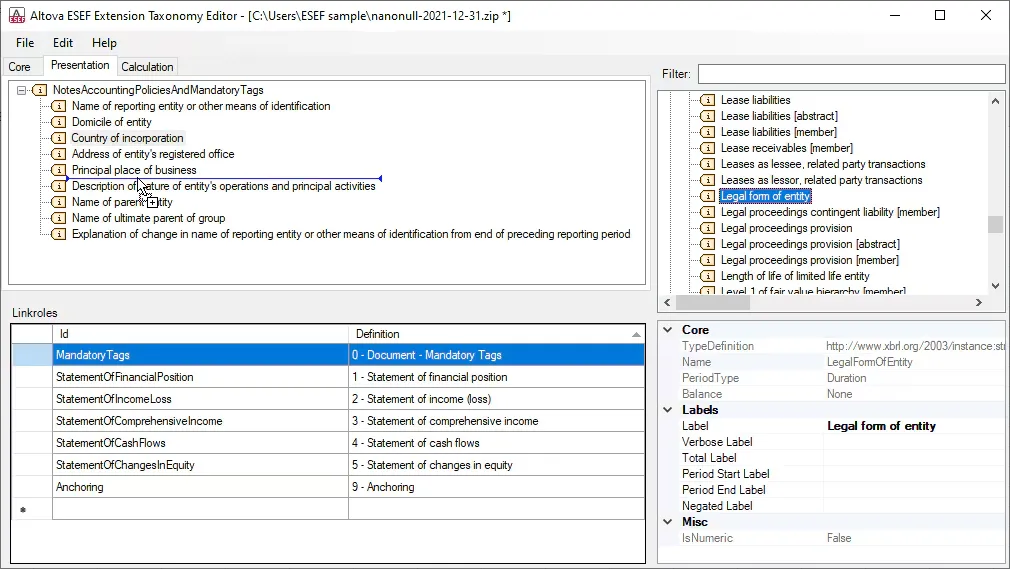Click the icon beside Legal form of entity
This screenshot has width=1010, height=569.
(x=707, y=196)
